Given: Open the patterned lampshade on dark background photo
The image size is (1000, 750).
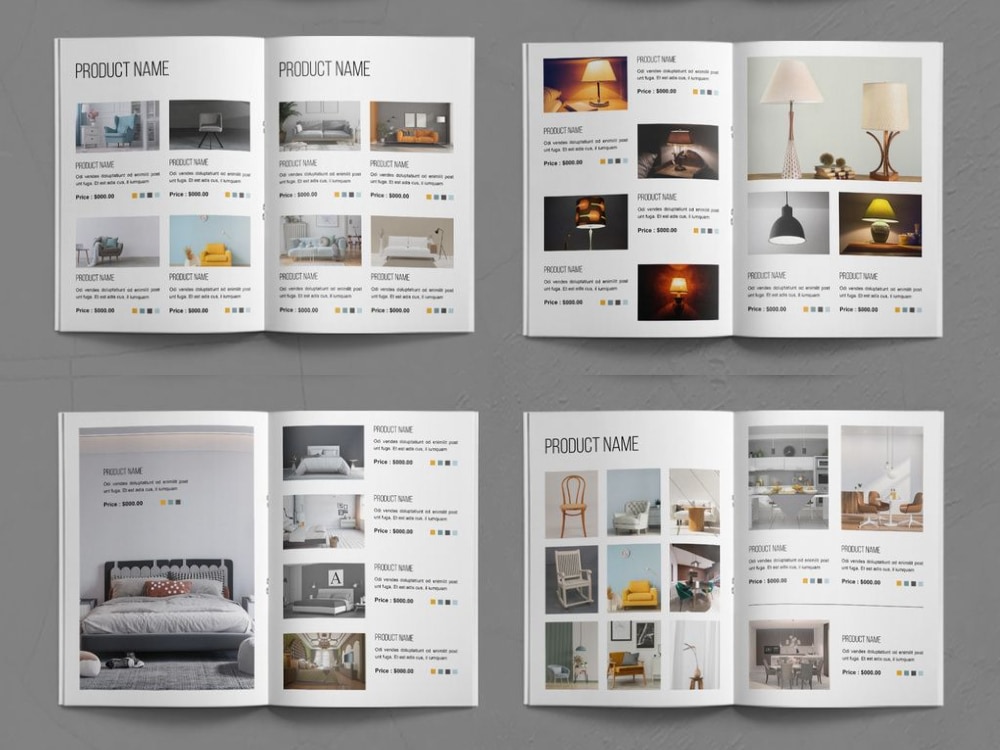Looking at the screenshot, I should point(585,223).
